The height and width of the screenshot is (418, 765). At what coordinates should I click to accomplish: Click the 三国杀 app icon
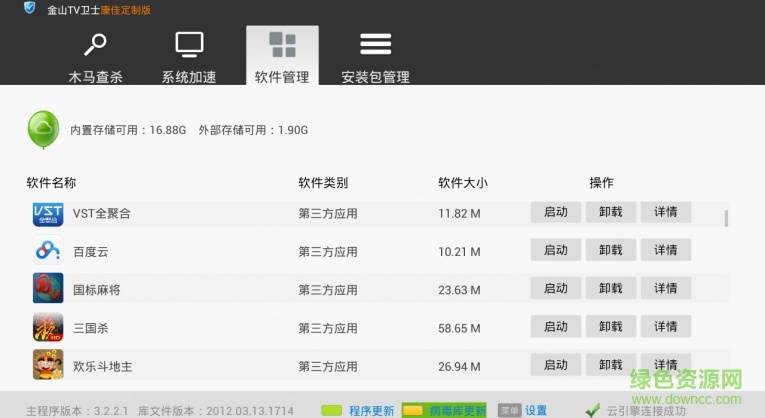click(48, 326)
